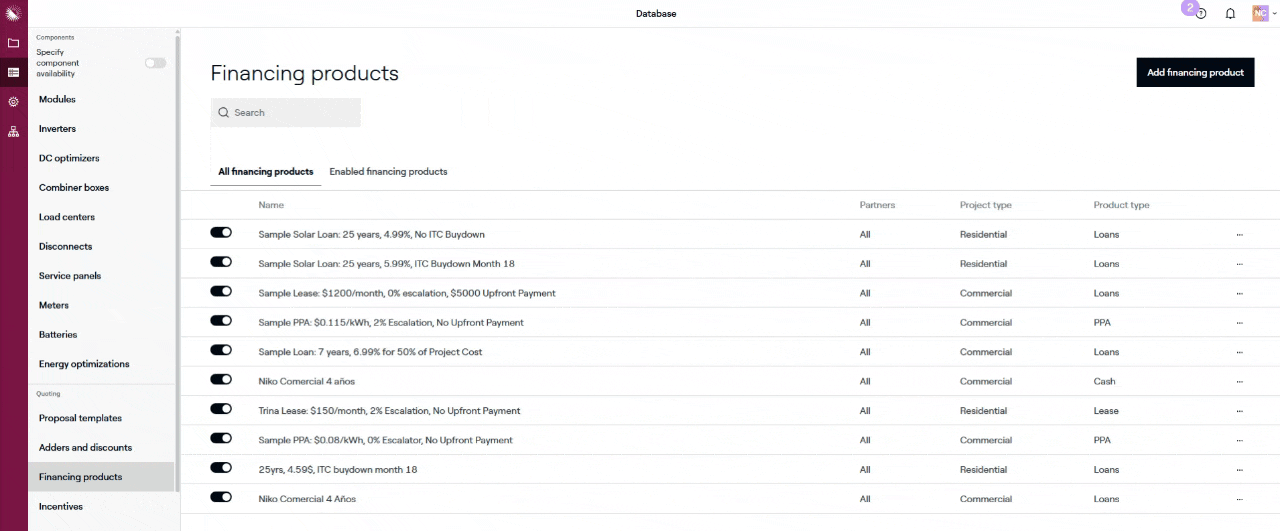1280x531 pixels.
Task: Open Adders and discounts in sidebar
Action: 85,448
